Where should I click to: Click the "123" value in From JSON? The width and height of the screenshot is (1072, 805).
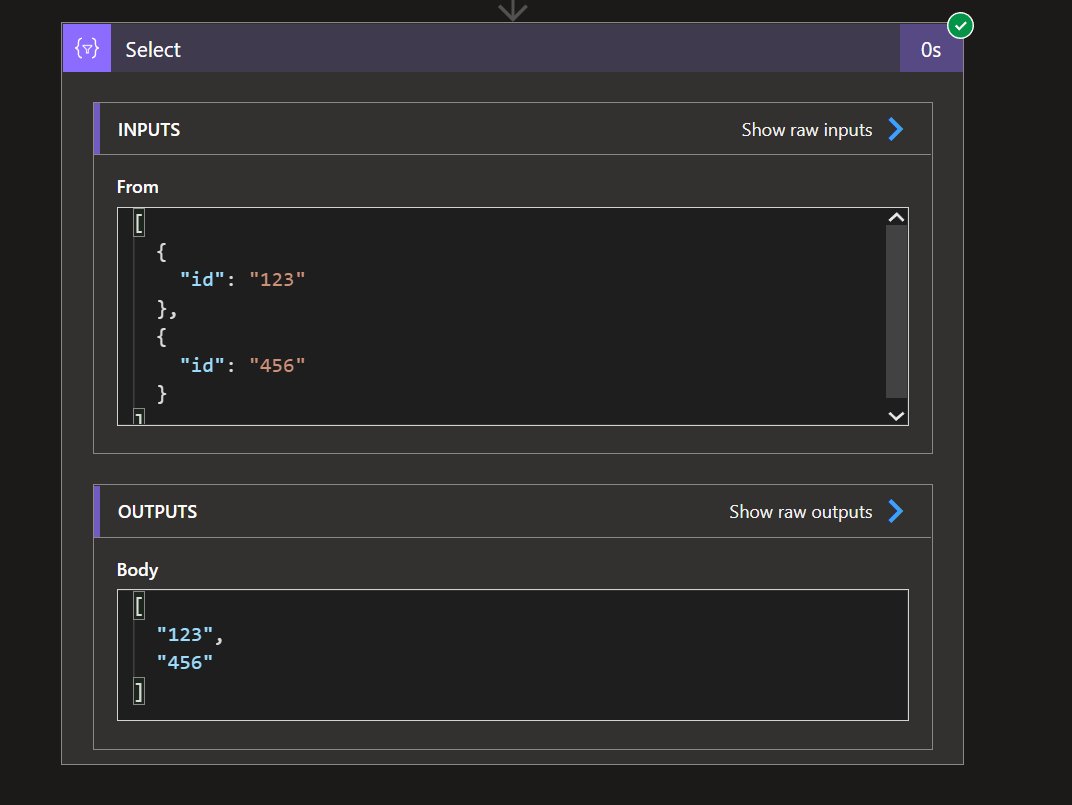pyautogui.click(x=277, y=279)
